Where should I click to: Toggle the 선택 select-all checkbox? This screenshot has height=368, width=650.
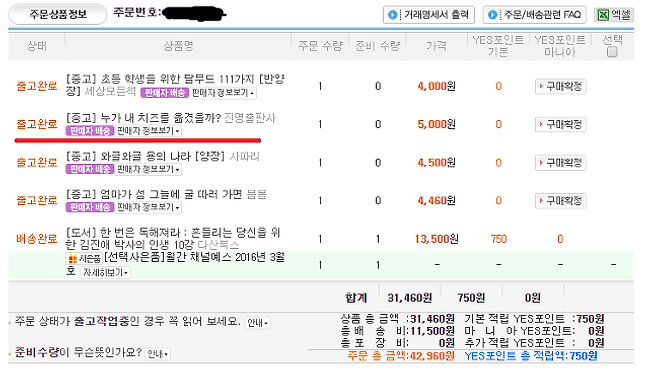point(612,52)
